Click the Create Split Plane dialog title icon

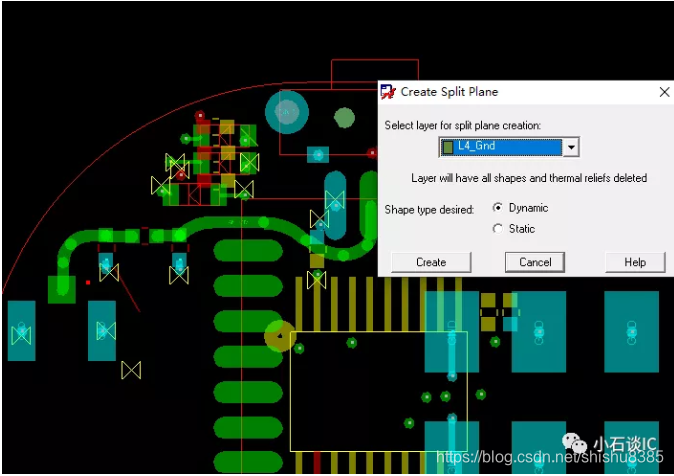(388, 92)
